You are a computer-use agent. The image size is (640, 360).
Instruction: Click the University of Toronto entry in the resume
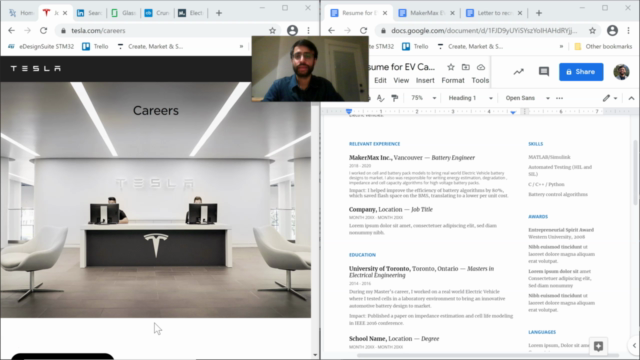coord(421,272)
